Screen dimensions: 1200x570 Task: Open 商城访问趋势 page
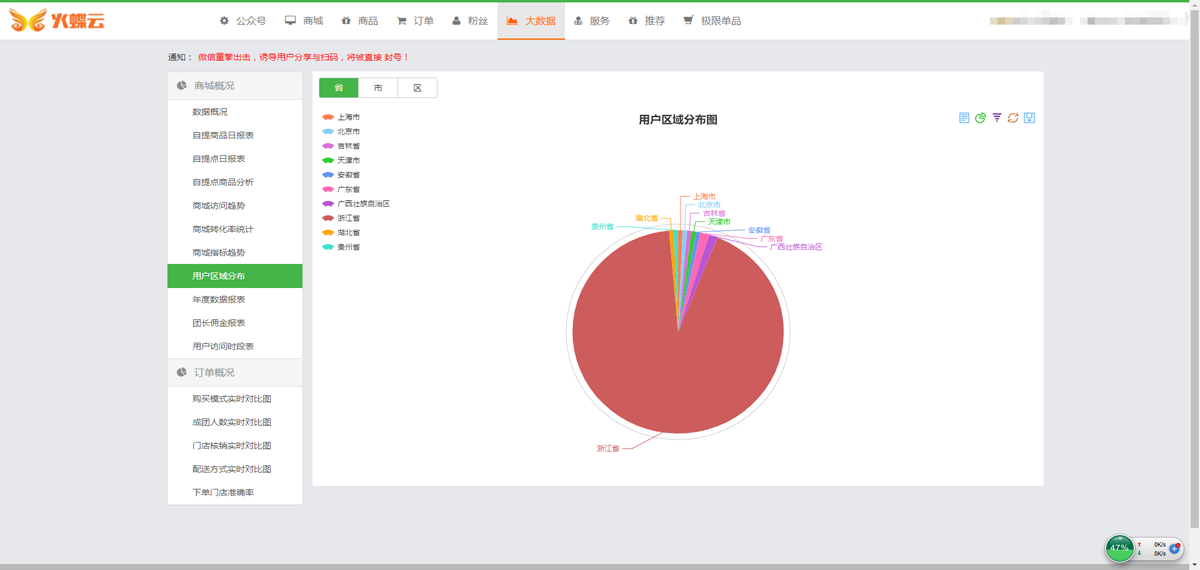pyautogui.click(x=219, y=206)
